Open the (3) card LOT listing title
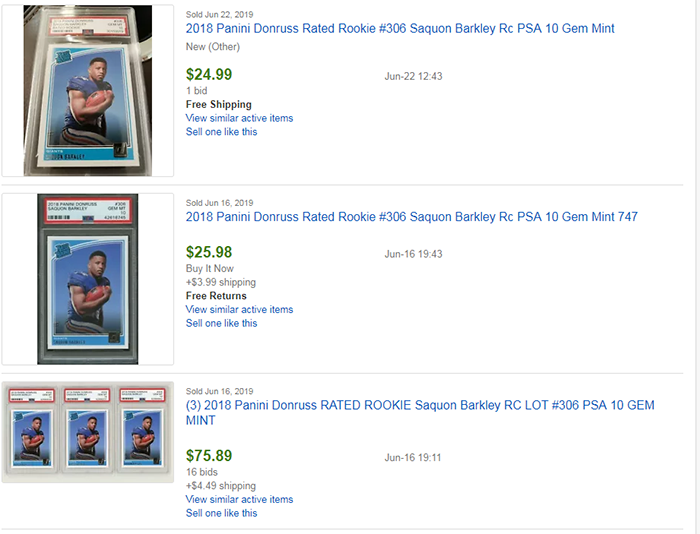 [420, 413]
